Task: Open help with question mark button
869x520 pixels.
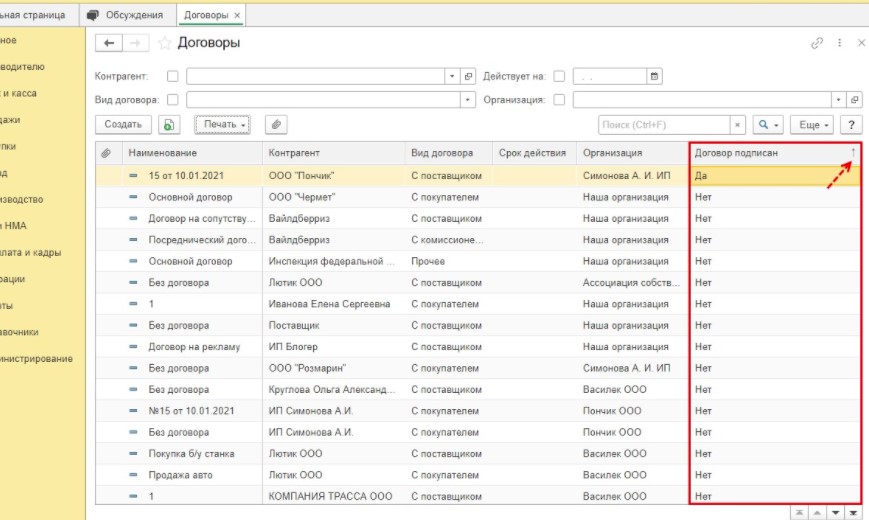Action: pos(851,125)
